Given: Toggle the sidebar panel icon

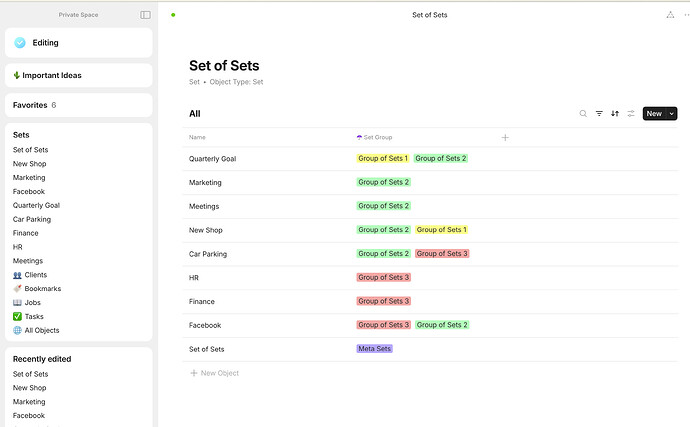Looking at the screenshot, I should tap(145, 15).
